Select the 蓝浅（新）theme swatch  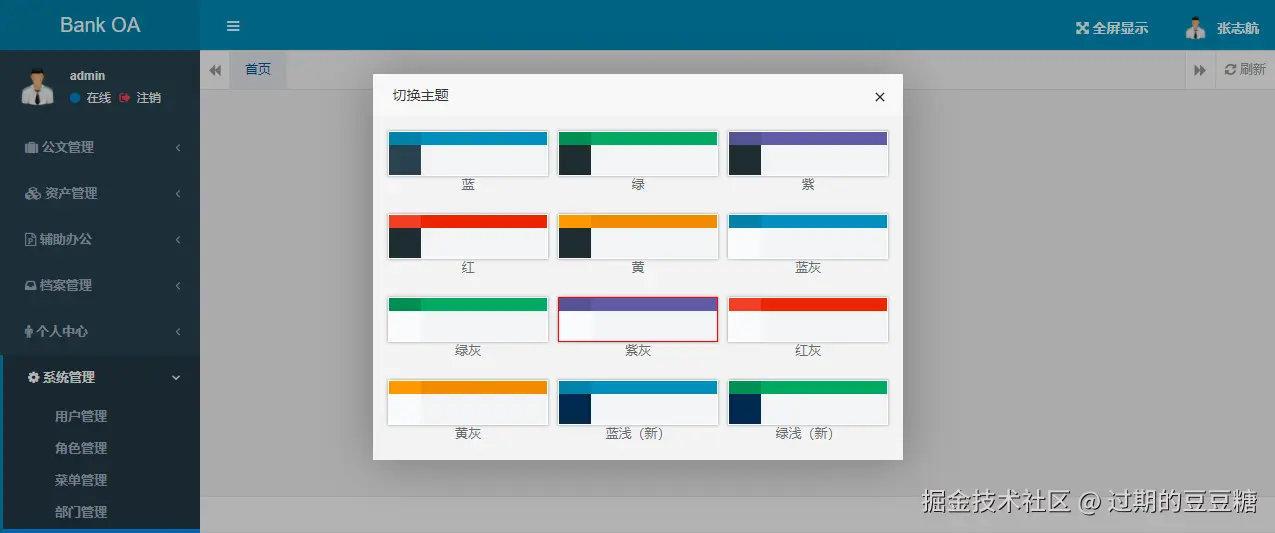(638, 402)
